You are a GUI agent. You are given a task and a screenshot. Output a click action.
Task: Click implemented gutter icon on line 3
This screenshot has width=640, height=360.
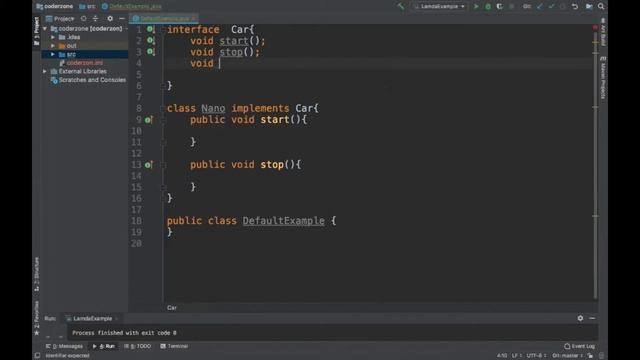click(151, 52)
